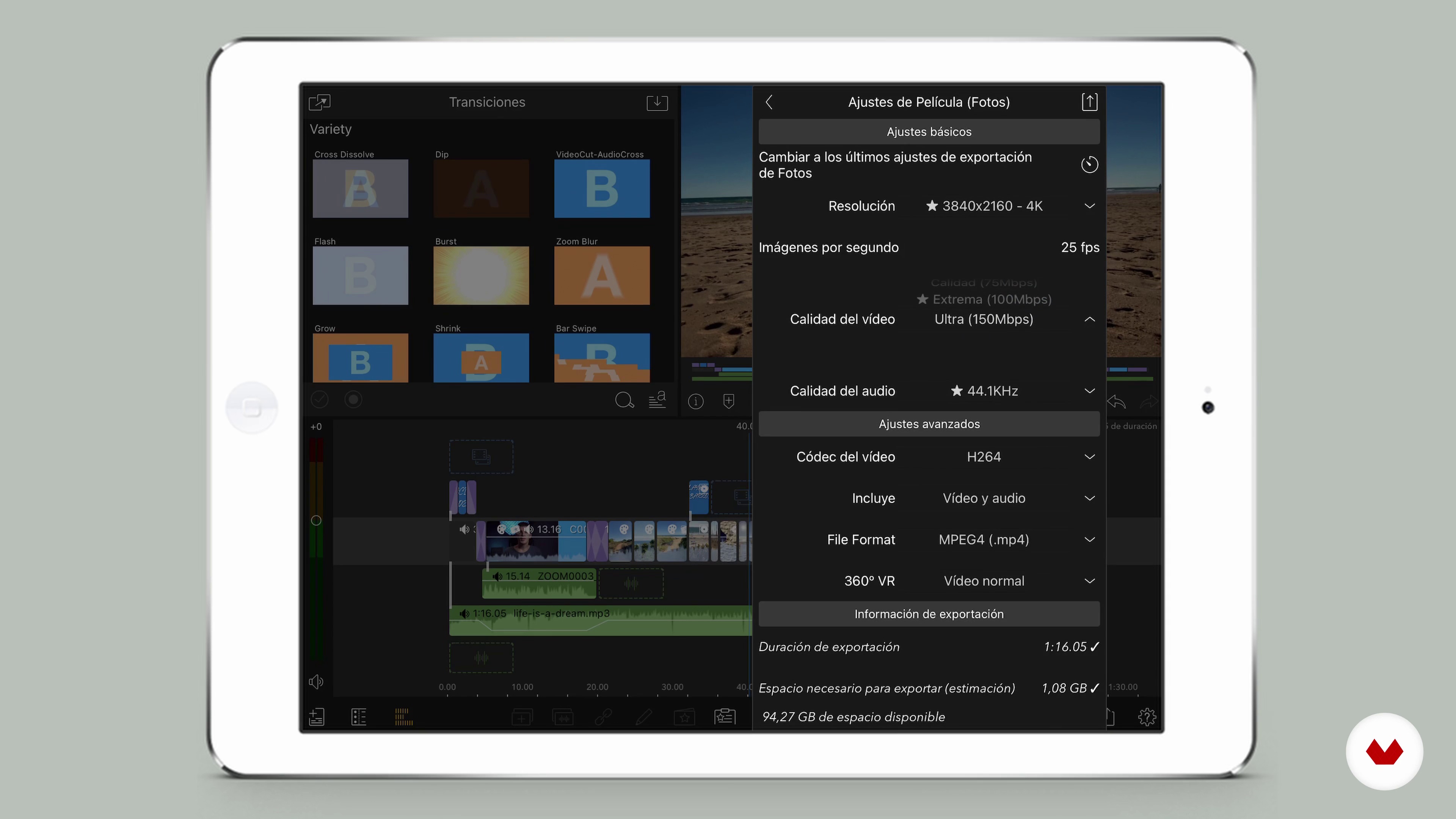Screen dimensions: 1456x819
Task: Select the Dip transition thumbnail
Action: [481, 189]
